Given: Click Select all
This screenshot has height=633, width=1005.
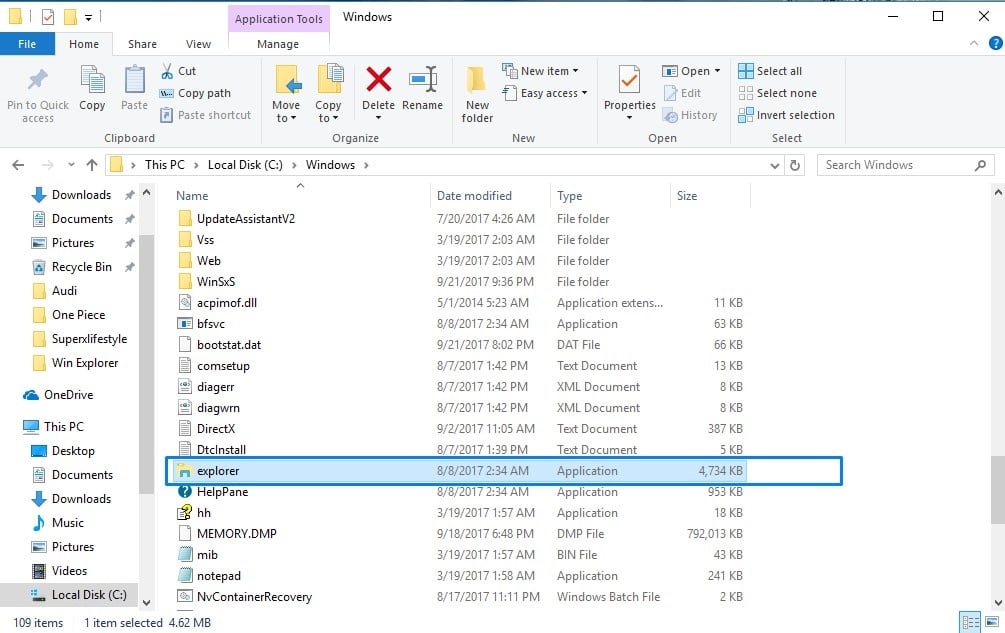Looking at the screenshot, I should pyautogui.click(x=770, y=71).
